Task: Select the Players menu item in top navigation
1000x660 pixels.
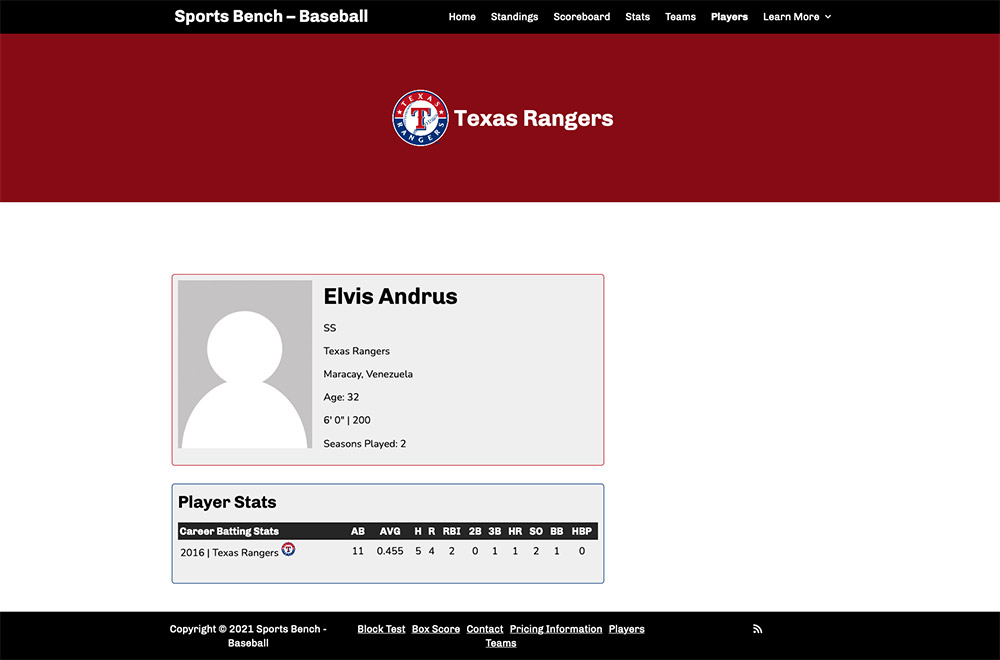Action: [729, 17]
